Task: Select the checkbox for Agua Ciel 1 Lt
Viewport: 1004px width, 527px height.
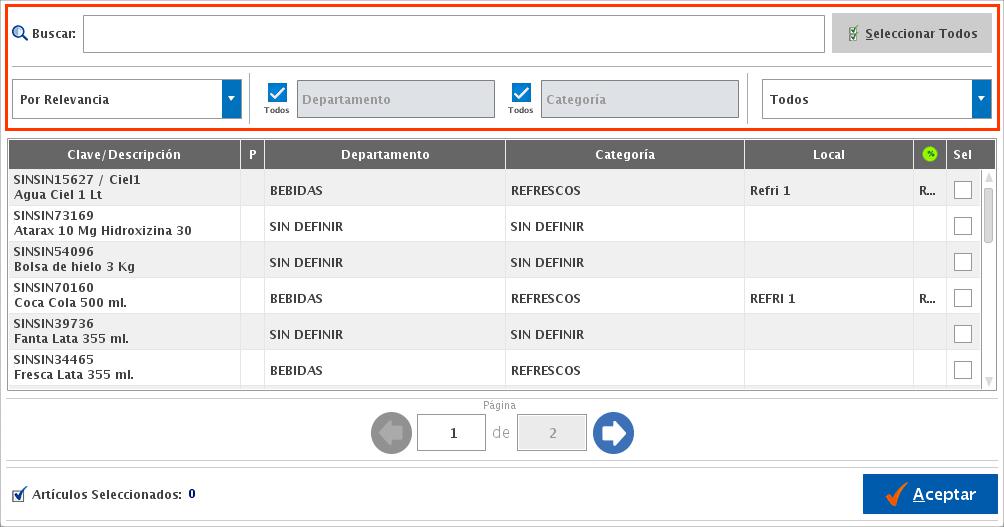Action: click(x=963, y=190)
